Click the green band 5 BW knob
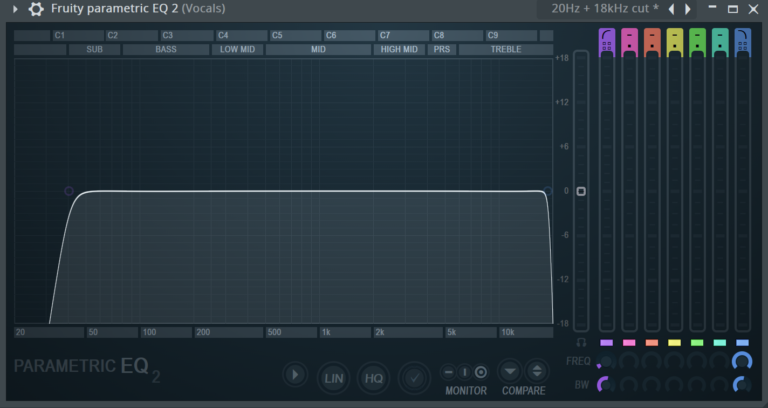768x408 pixels. (x=697, y=385)
